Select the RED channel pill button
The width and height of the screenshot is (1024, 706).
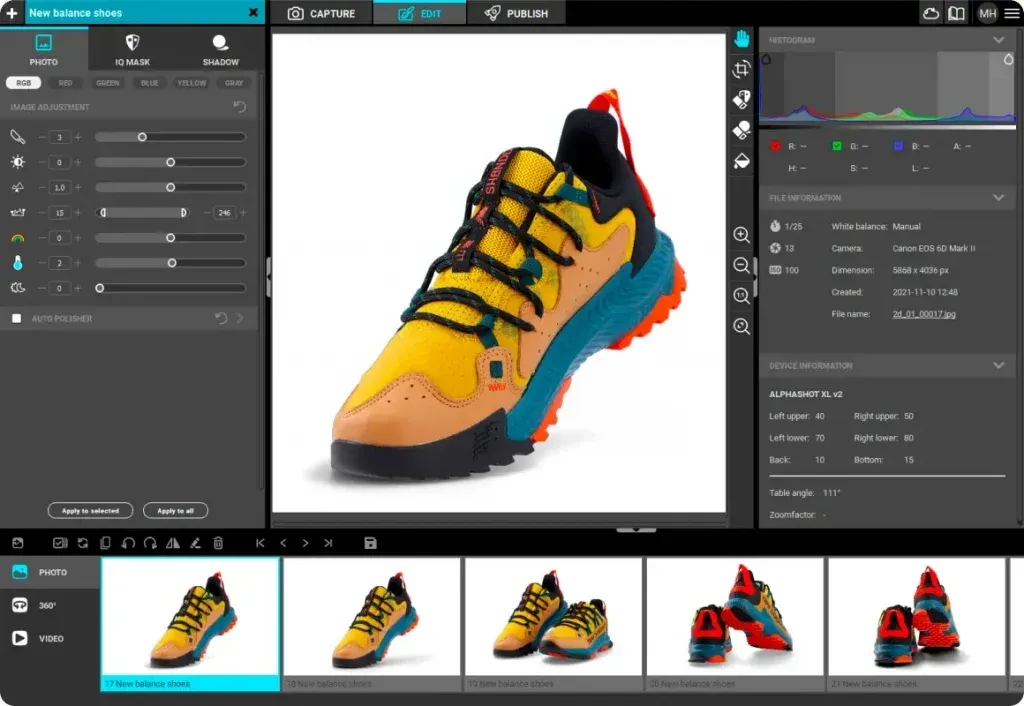pyautogui.click(x=65, y=83)
